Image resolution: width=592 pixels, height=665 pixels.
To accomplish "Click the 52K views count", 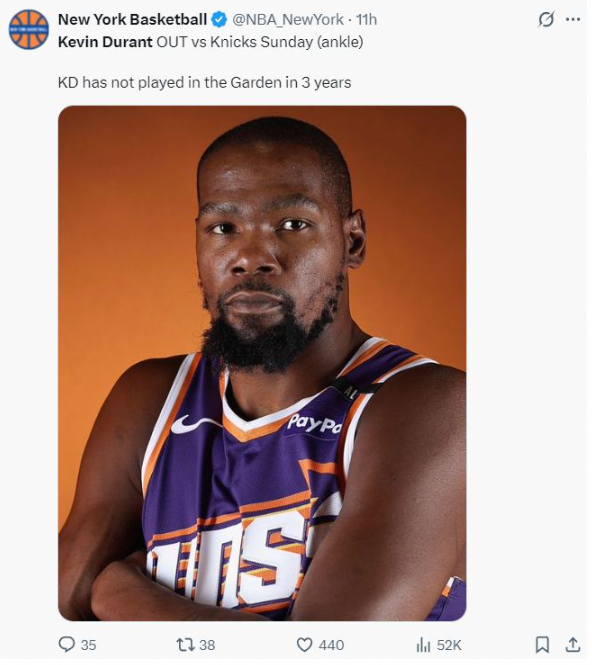I will tap(449, 645).
